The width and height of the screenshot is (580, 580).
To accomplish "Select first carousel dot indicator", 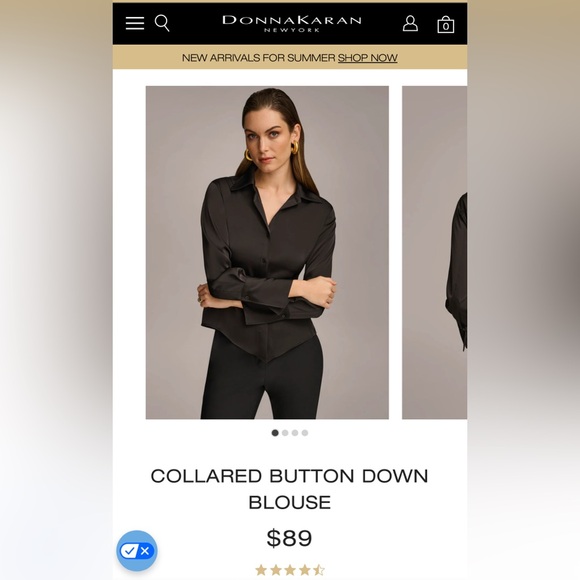I will click(275, 433).
